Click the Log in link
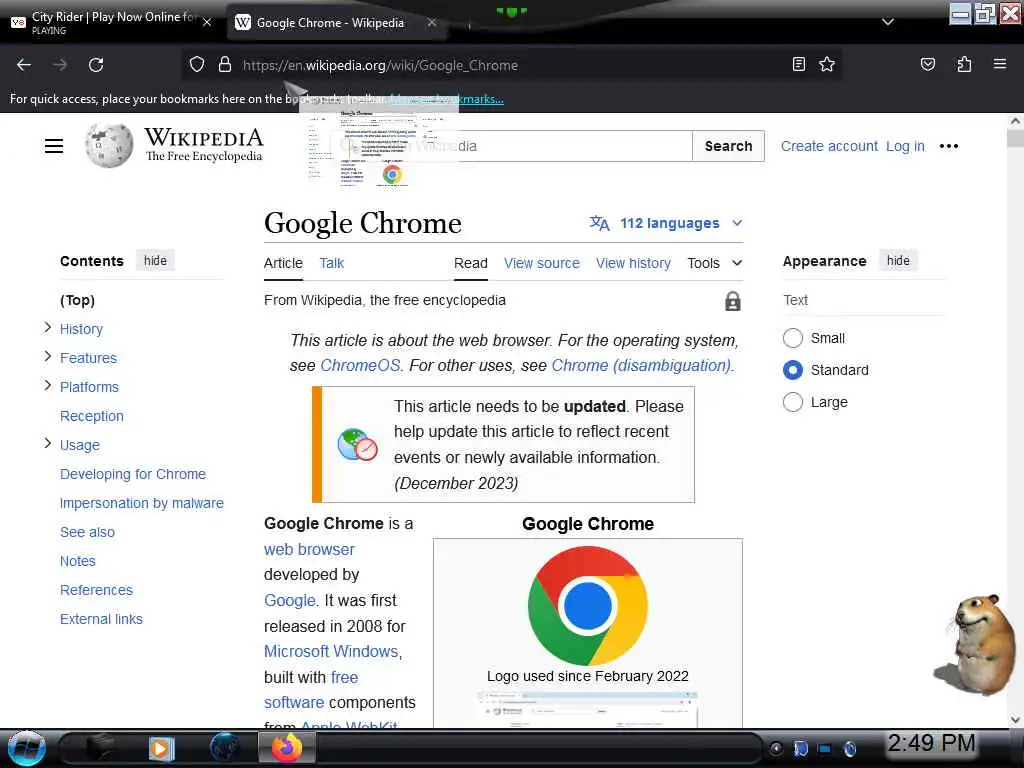Viewport: 1024px width, 768px height. click(x=905, y=146)
